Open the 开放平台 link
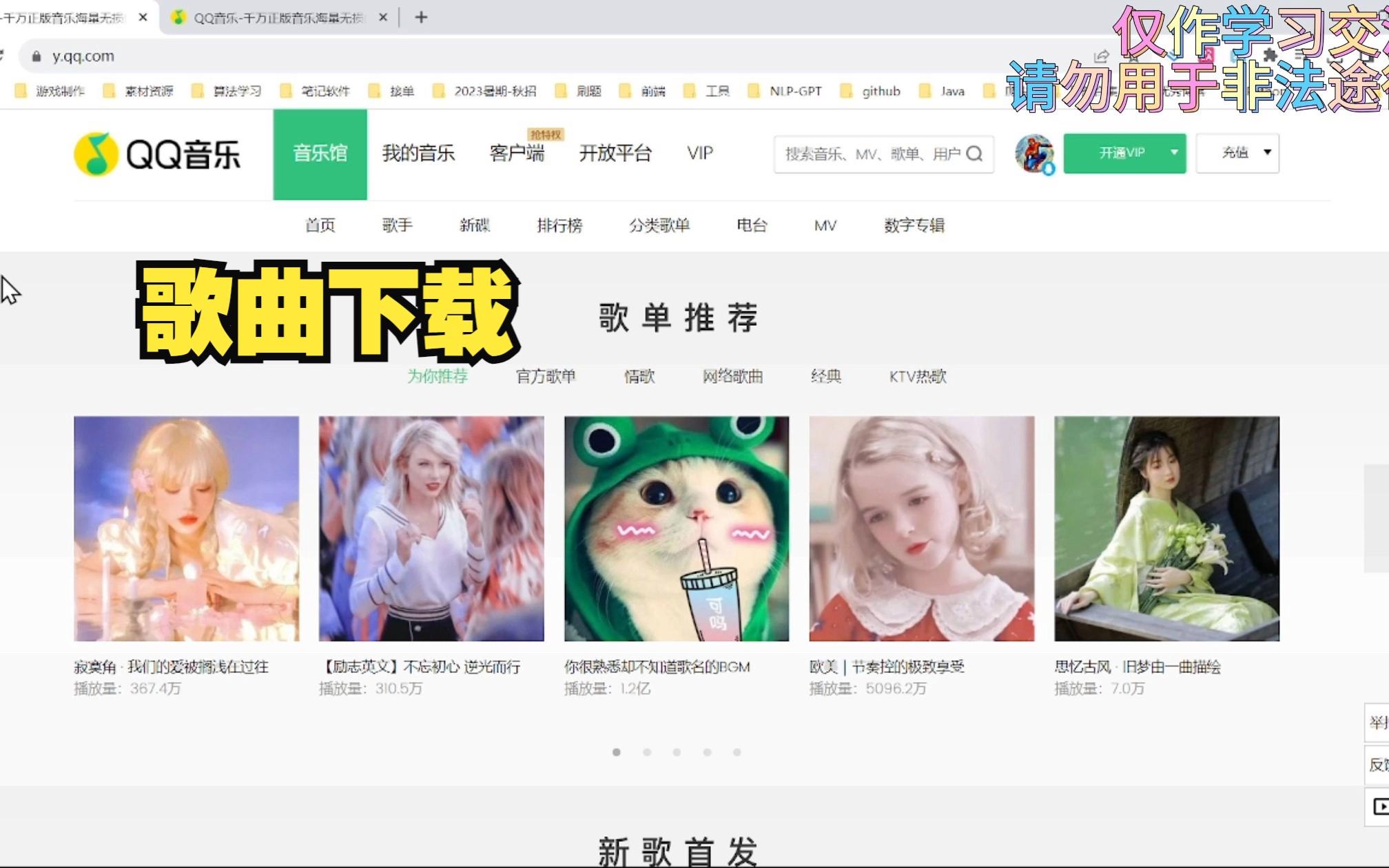 tap(615, 154)
